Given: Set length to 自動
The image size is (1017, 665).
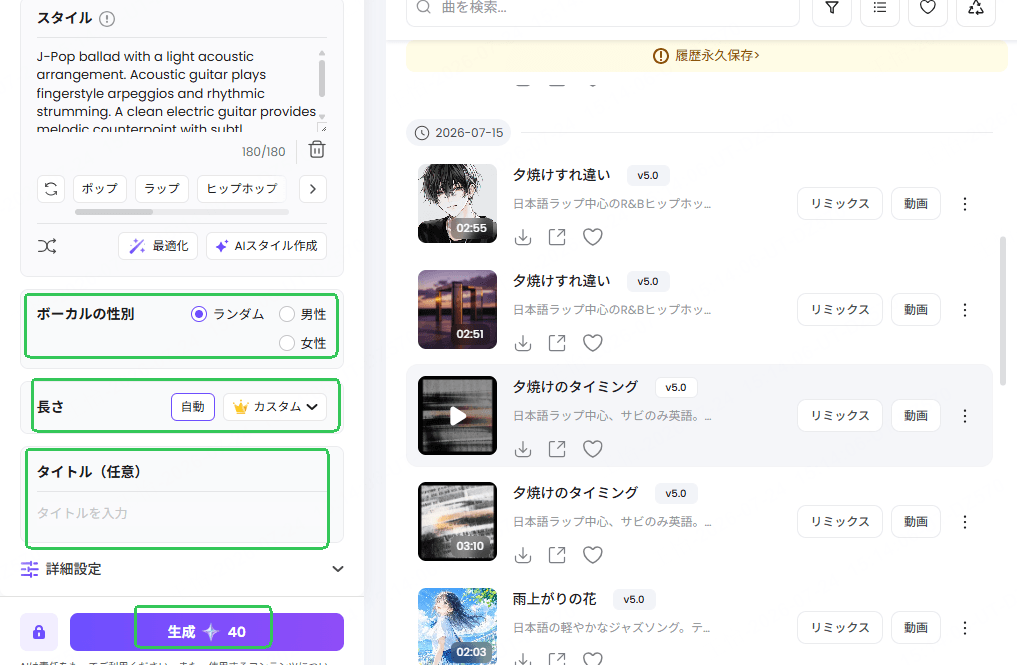Looking at the screenshot, I should [193, 407].
